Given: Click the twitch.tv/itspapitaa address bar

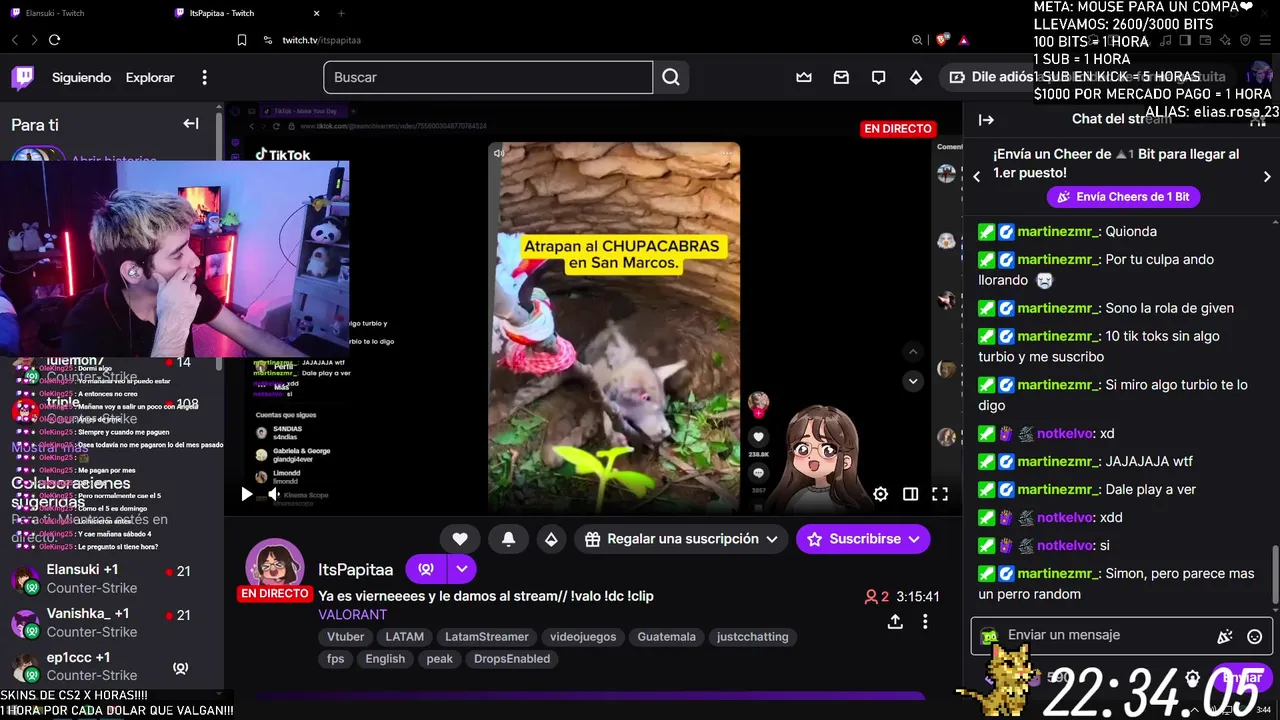Looking at the screenshot, I should [321, 40].
